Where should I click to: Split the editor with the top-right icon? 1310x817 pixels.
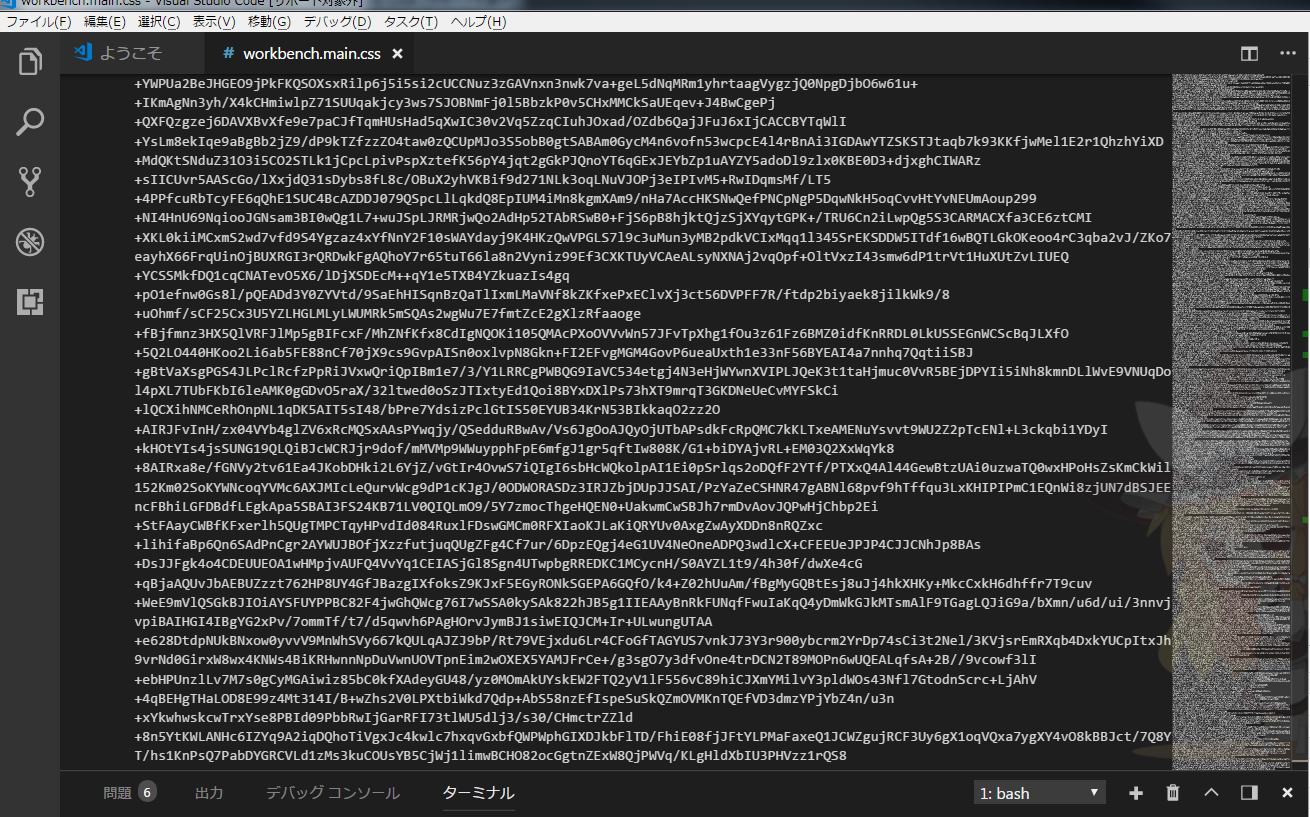coord(1249,54)
